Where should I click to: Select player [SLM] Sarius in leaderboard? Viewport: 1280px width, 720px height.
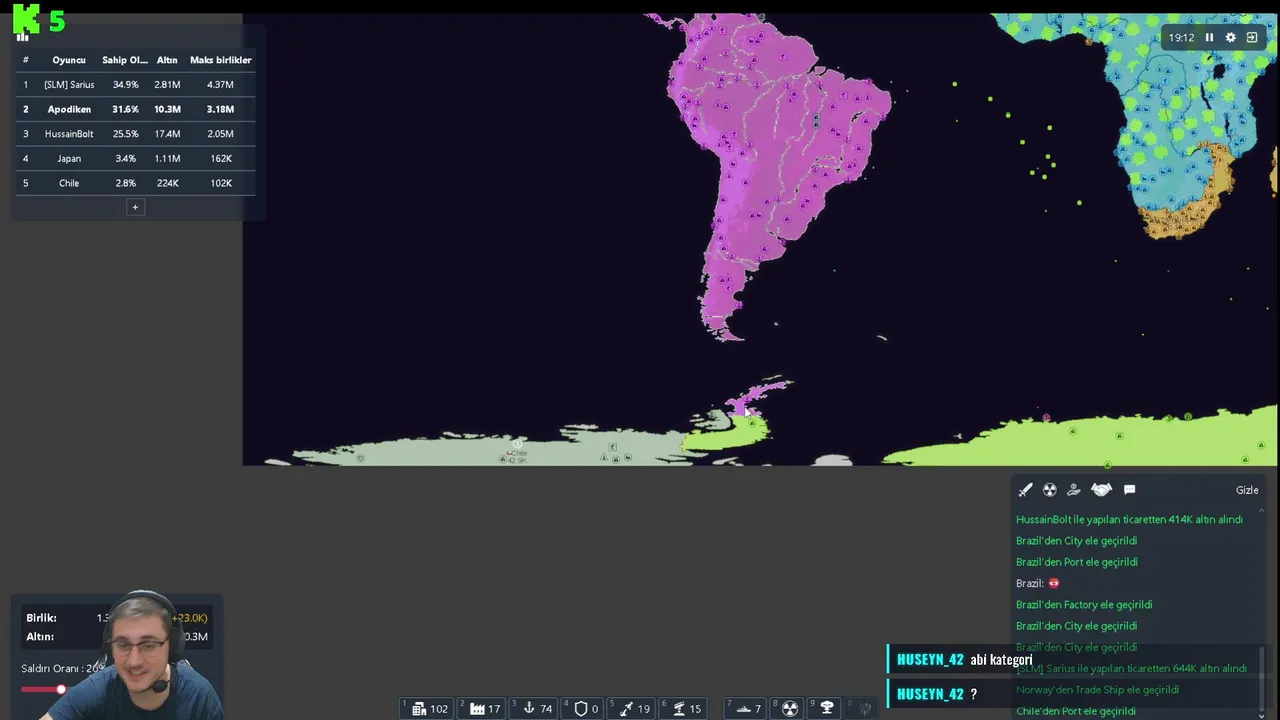coord(69,85)
